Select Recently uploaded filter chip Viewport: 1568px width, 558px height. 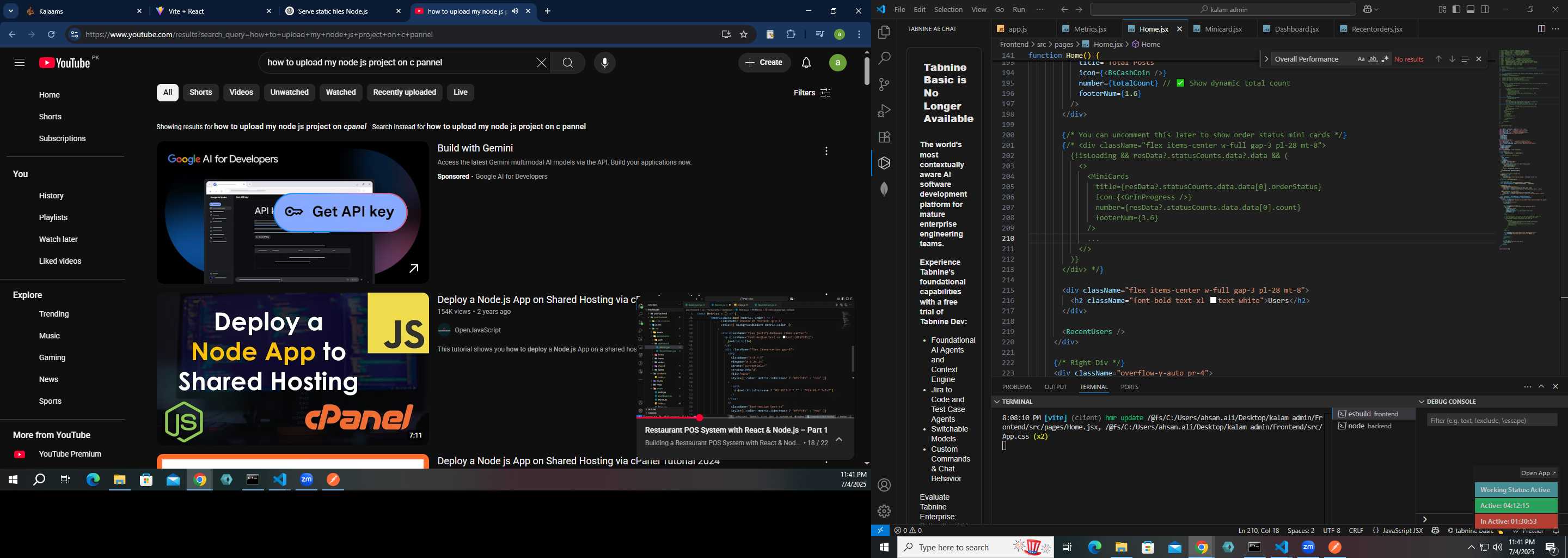[404, 93]
